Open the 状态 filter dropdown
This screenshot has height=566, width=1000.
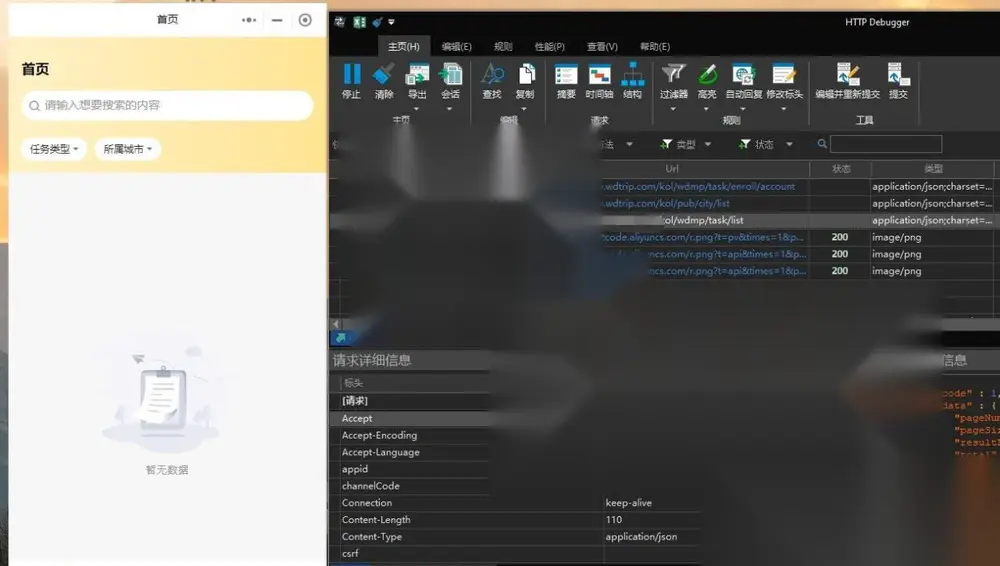[x=766, y=145]
